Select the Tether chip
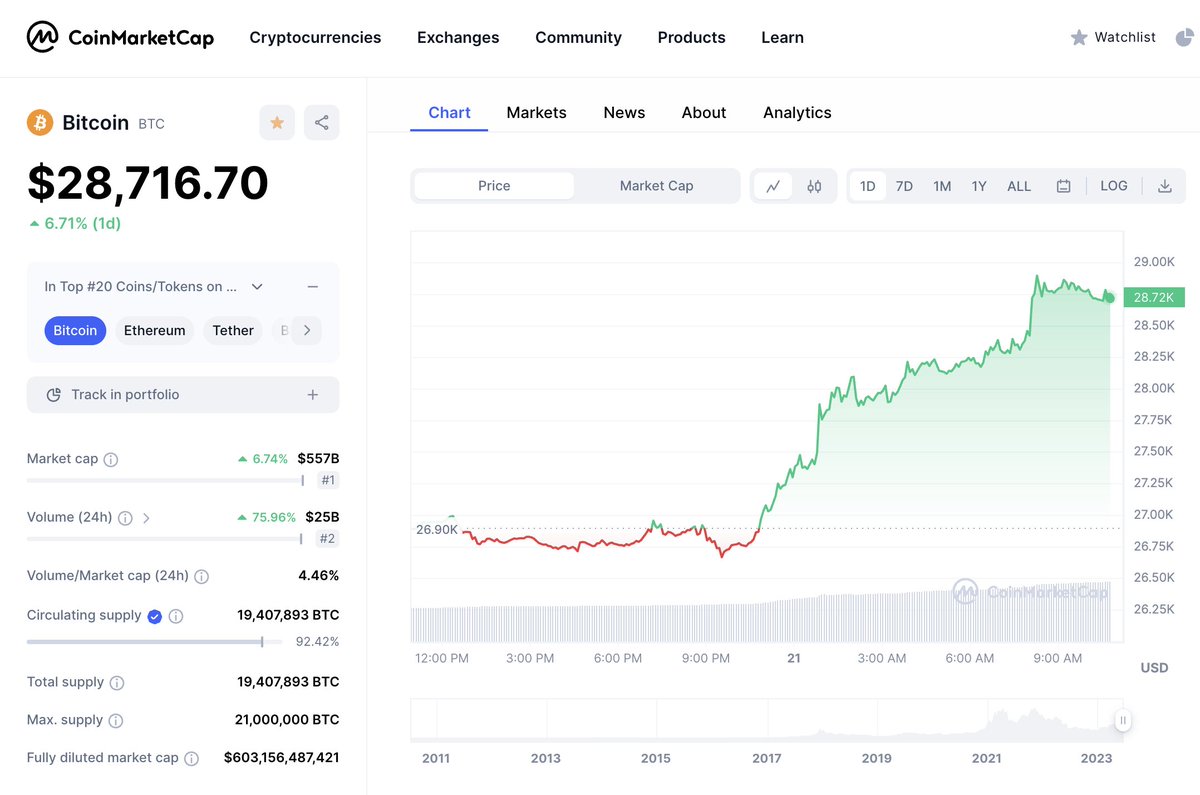This screenshot has height=795, width=1200. point(233,331)
